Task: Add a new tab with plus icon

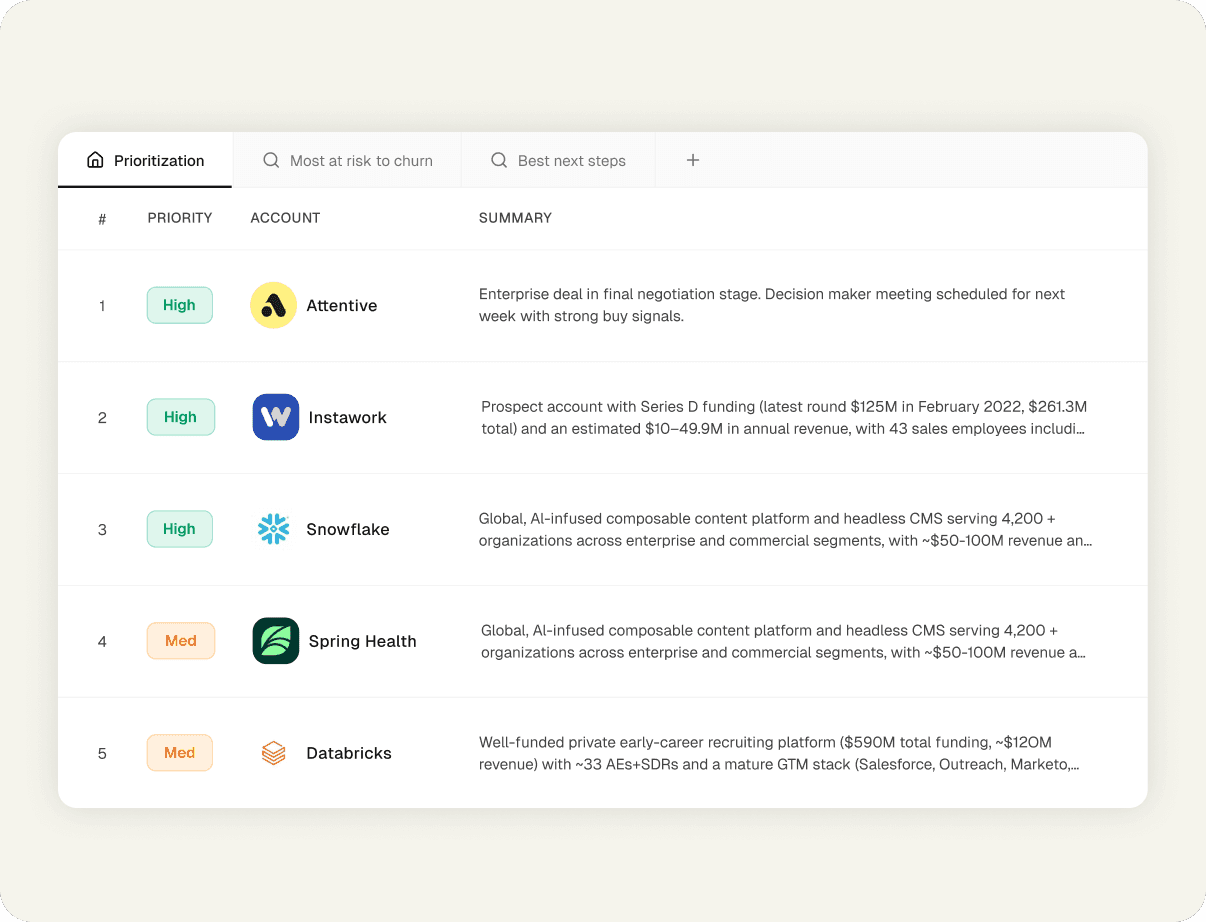Action: 692,160
